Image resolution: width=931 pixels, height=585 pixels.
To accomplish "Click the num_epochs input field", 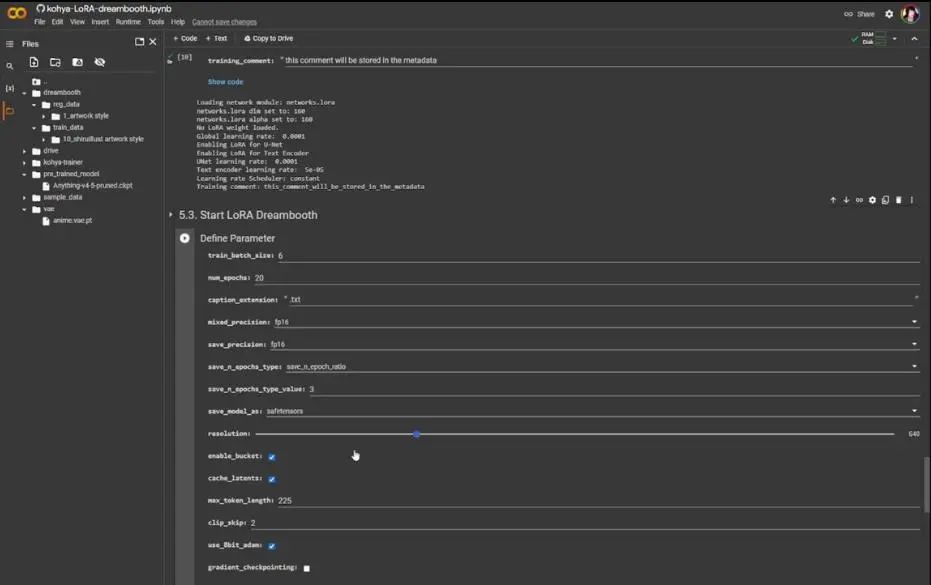I will pyautogui.click(x=587, y=277).
